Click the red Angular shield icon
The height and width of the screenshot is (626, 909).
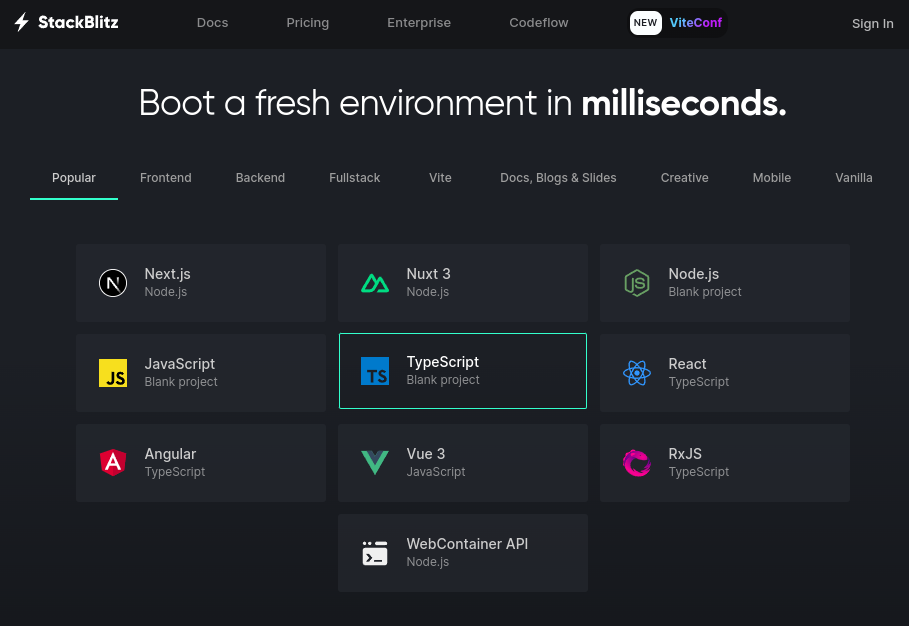113,463
